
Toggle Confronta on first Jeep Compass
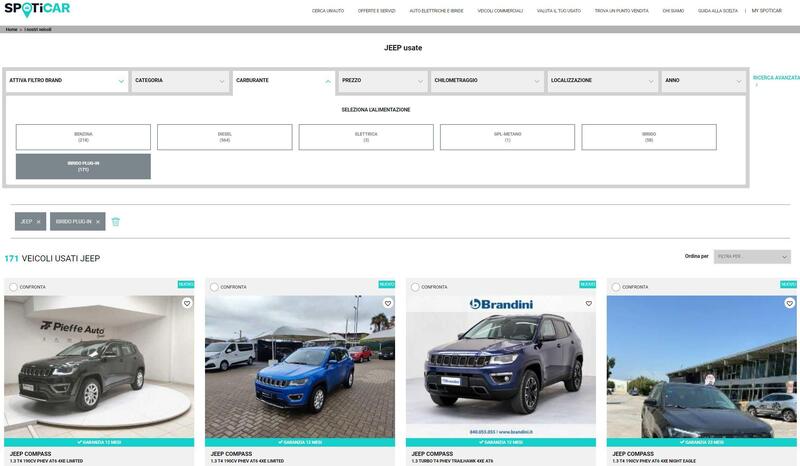coord(14,287)
